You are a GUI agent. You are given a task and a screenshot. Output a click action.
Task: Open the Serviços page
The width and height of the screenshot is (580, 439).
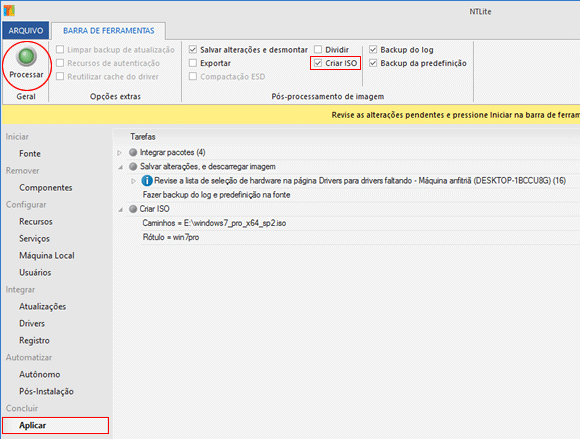point(34,239)
